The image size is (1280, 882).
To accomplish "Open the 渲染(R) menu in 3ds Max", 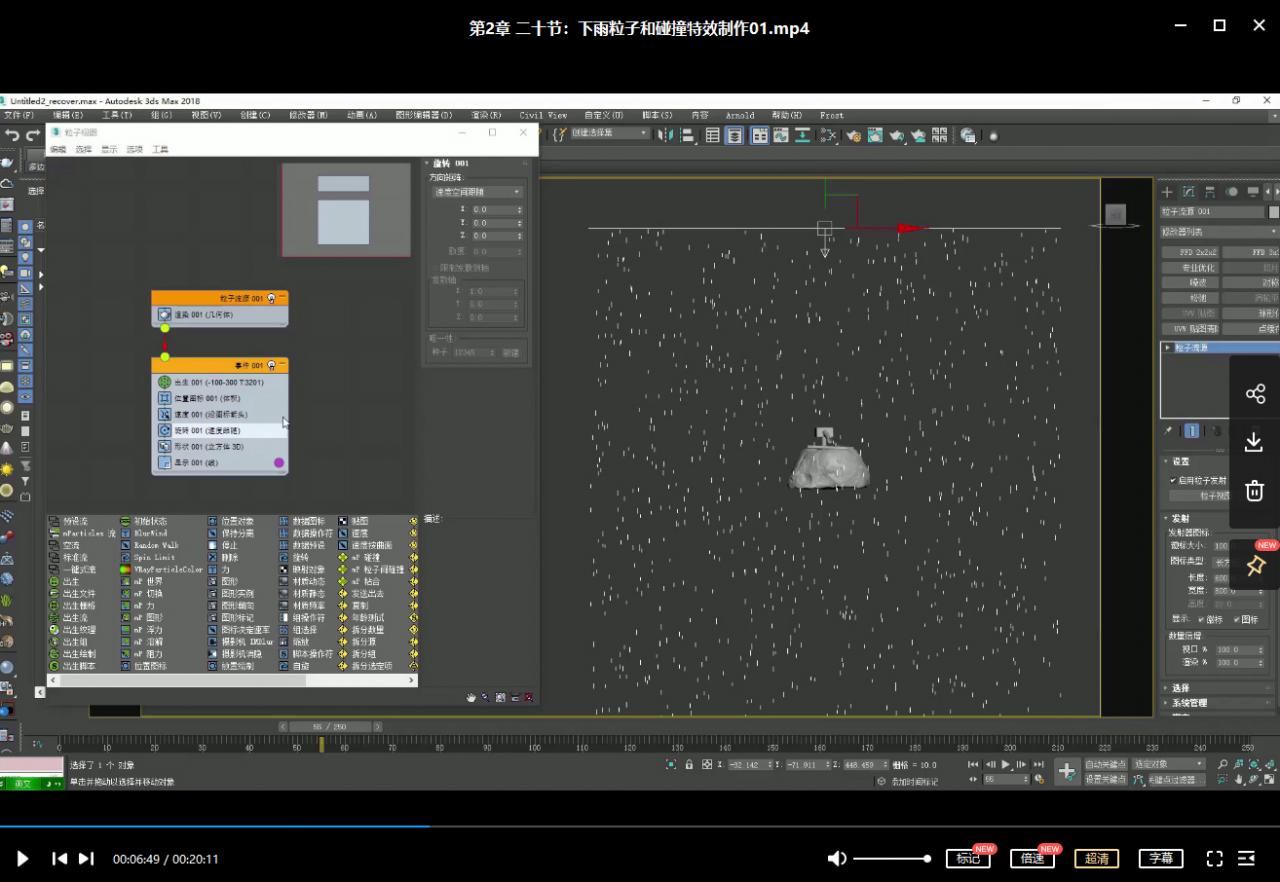I will [x=486, y=115].
